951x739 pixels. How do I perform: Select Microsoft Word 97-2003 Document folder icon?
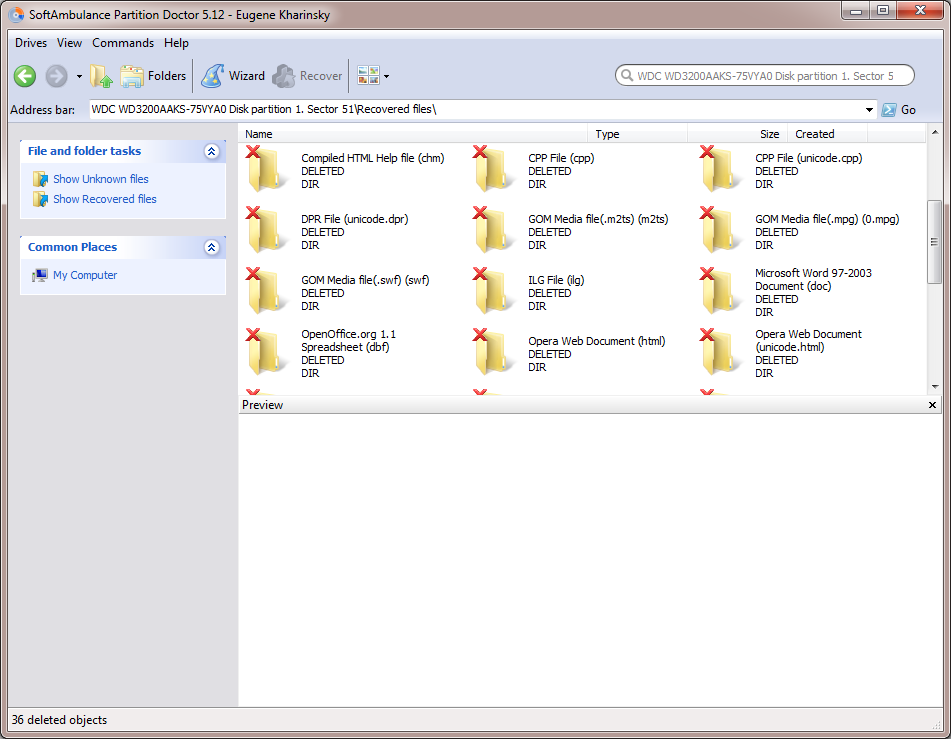(719, 292)
